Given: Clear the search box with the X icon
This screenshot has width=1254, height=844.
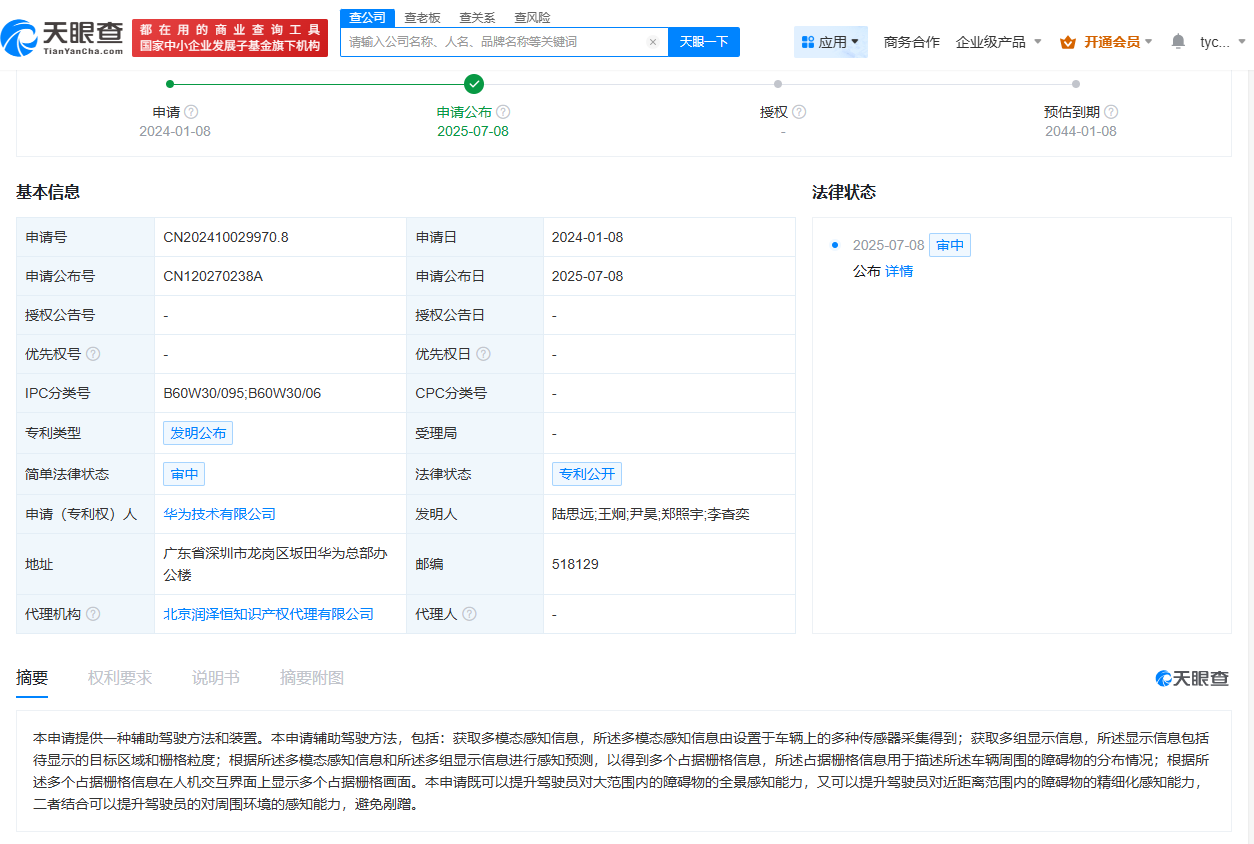Looking at the screenshot, I should coord(653,42).
